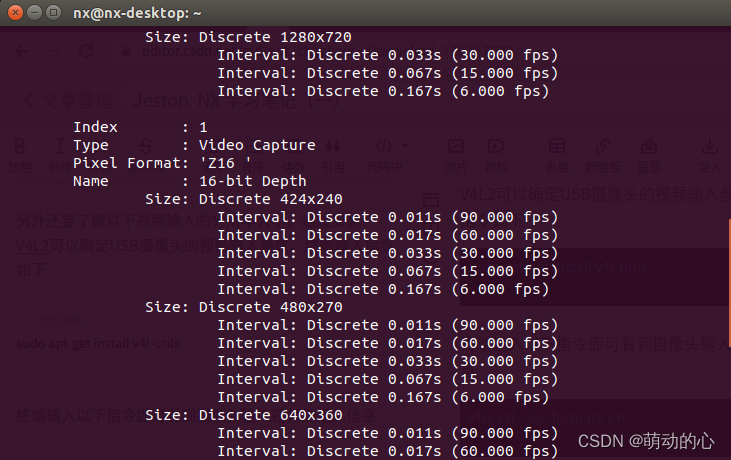Click the 'Size: Discrete 640x360' line
This screenshot has height=460, width=731.
click(x=244, y=415)
